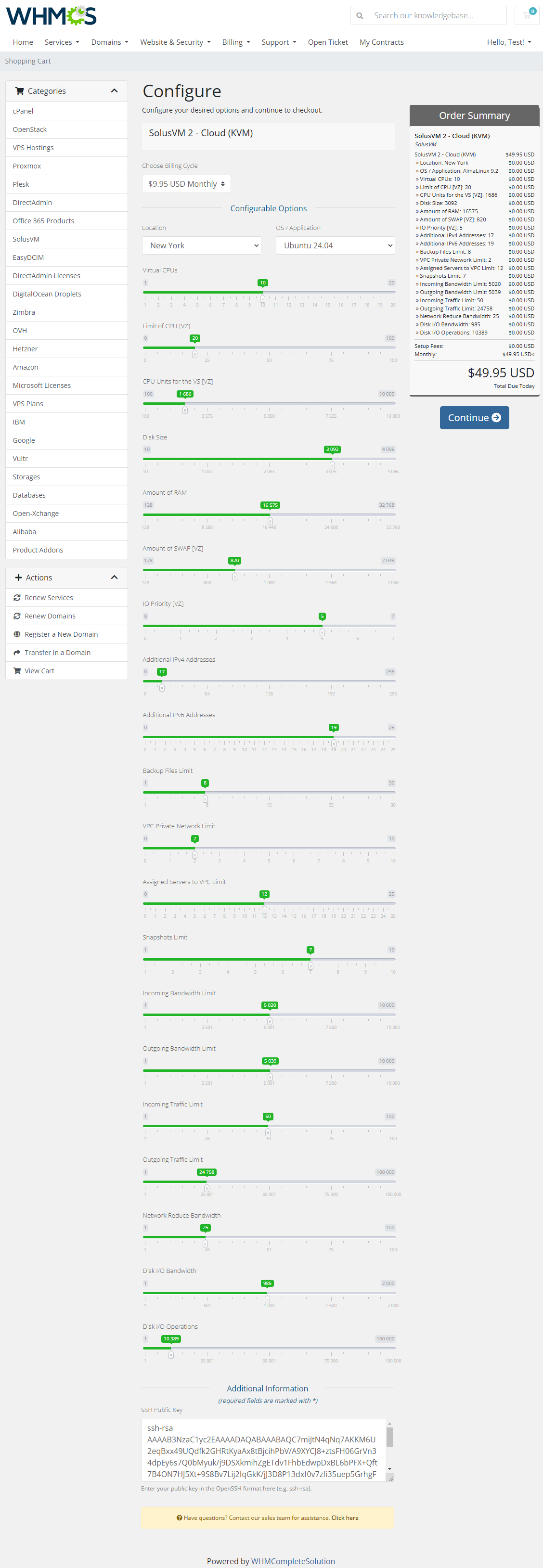Click the cart icon in the Categories header

(x=19, y=90)
